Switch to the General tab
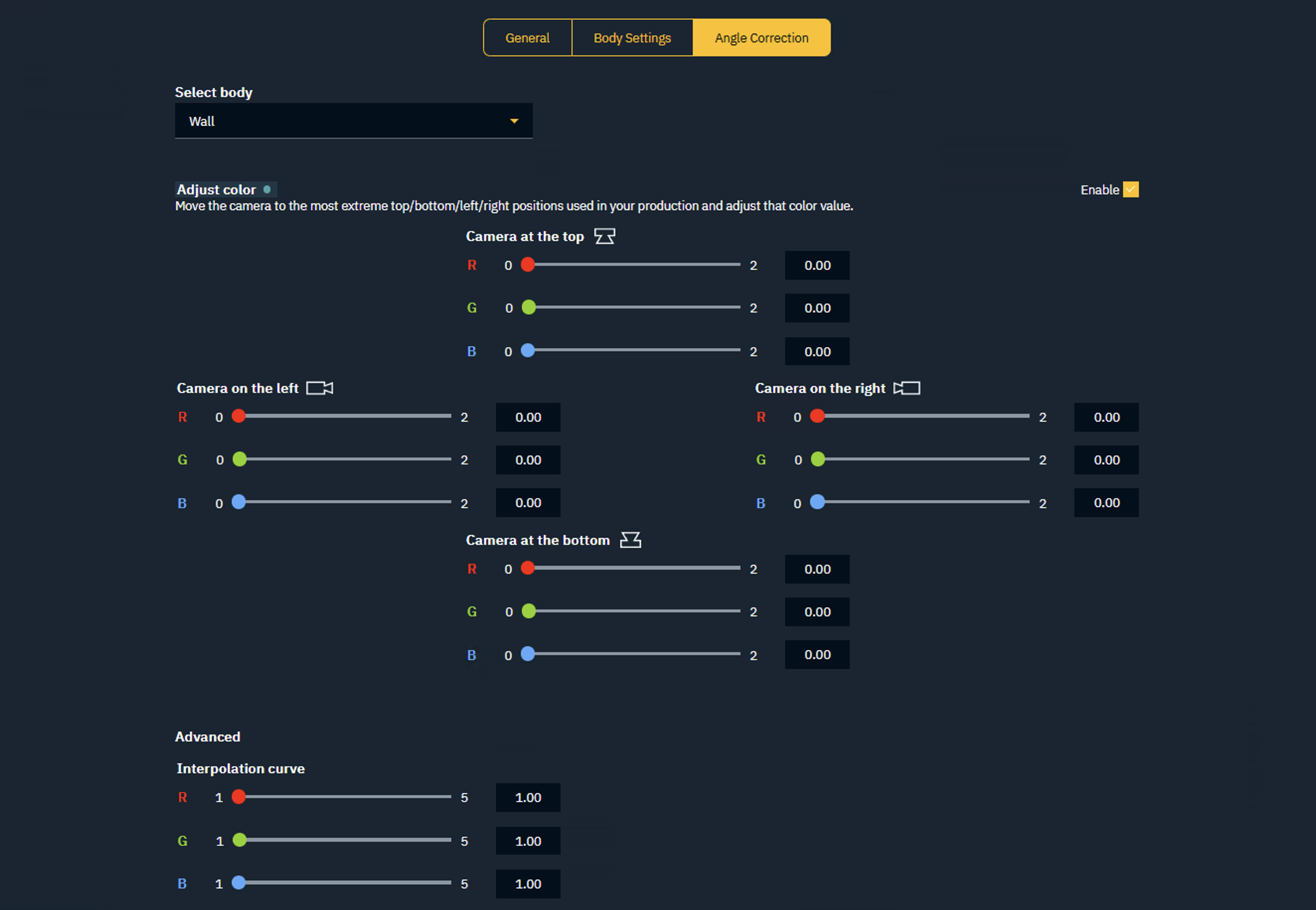 click(x=528, y=38)
